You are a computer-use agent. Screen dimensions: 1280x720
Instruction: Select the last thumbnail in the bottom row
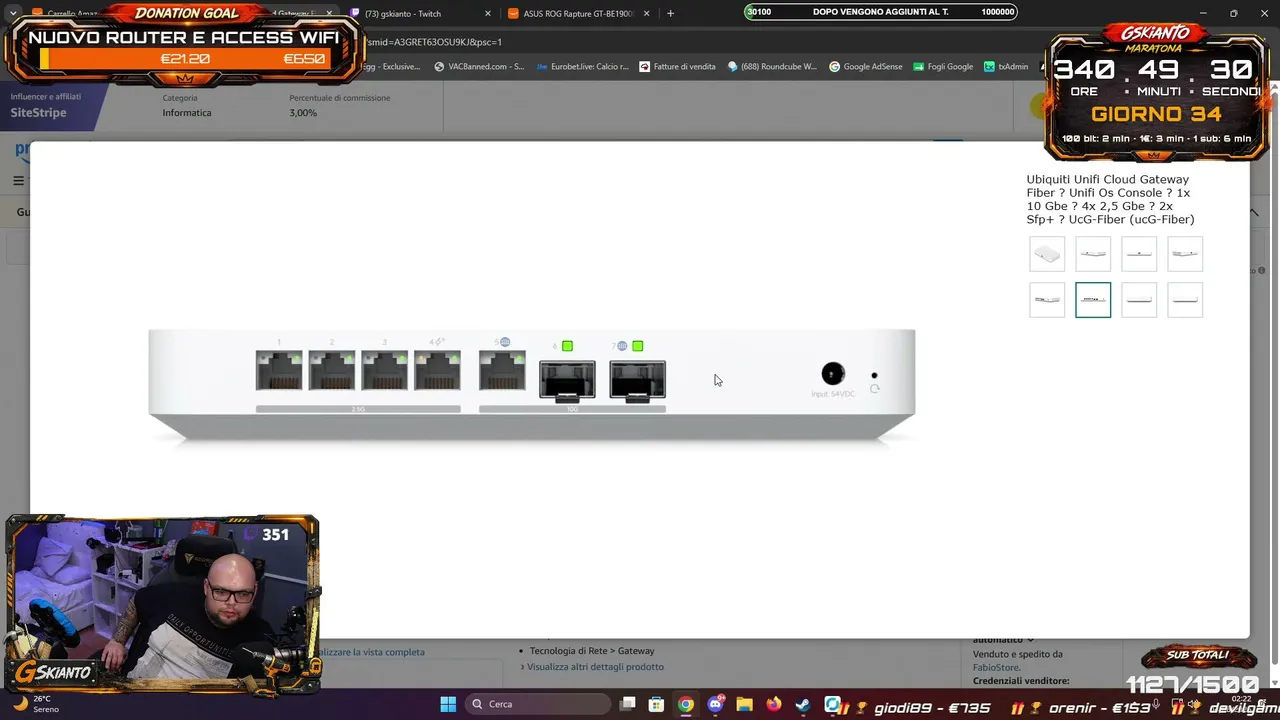point(1185,300)
